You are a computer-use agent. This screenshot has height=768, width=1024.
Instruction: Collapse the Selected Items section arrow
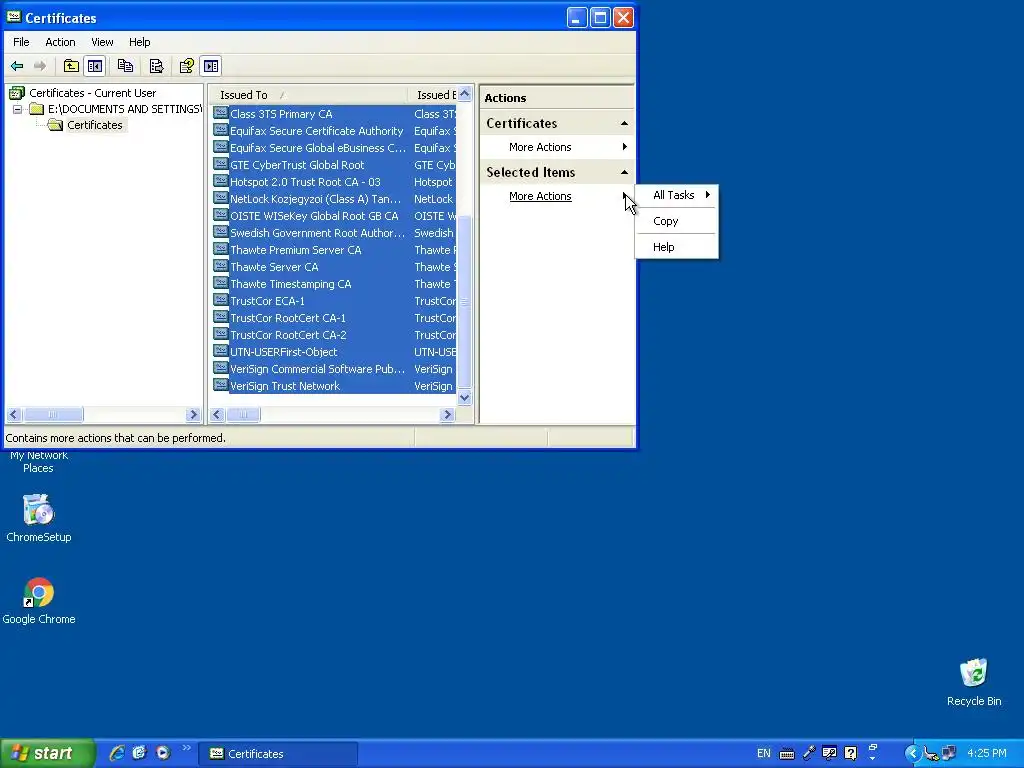(x=624, y=172)
